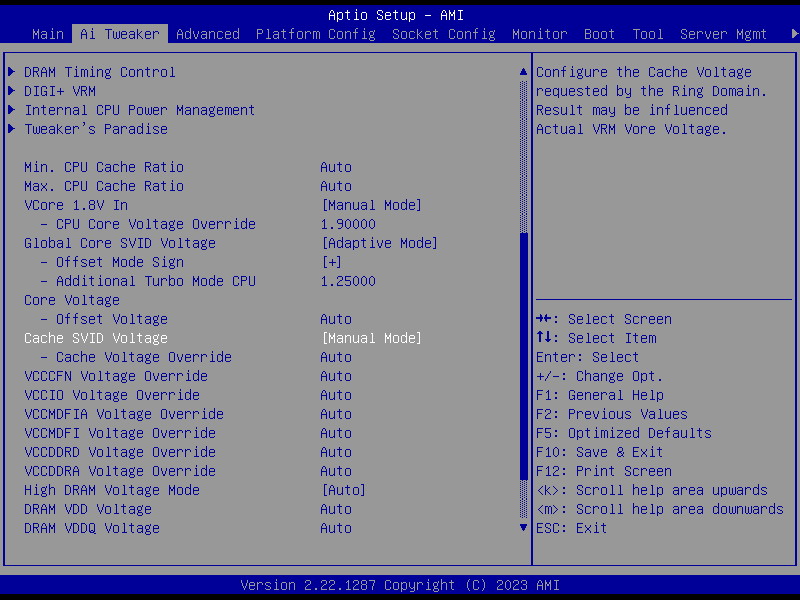The image size is (800, 600).
Task: Select the DRAM VDDQ Voltage Auto value
Action: coord(336,528)
